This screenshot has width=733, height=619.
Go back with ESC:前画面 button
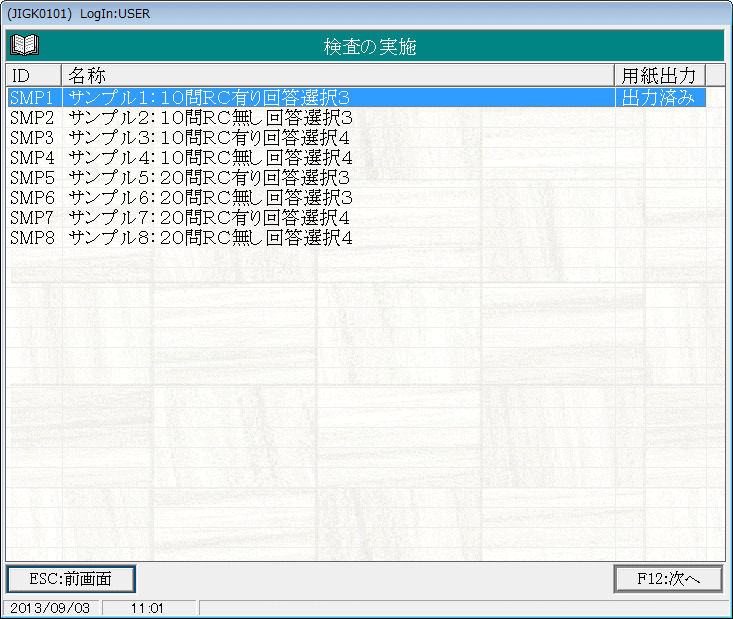(x=71, y=579)
